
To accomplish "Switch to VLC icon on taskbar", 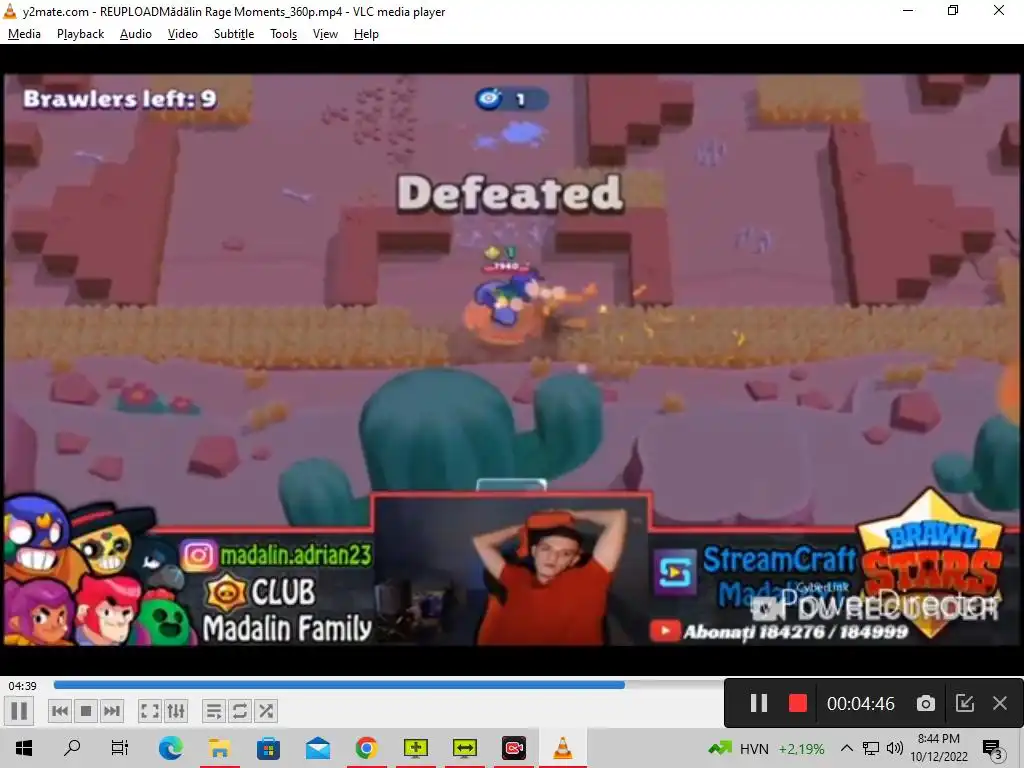I will (x=563, y=748).
